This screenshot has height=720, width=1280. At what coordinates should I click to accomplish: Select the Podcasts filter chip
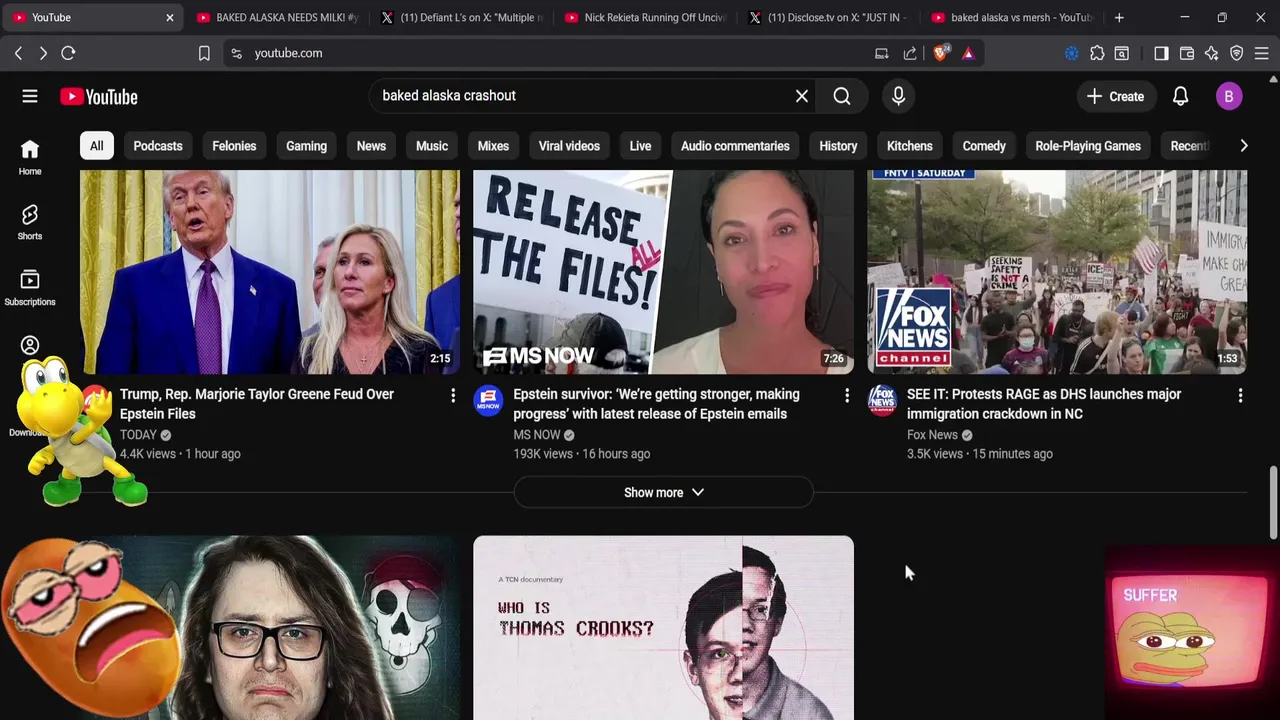click(158, 146)
